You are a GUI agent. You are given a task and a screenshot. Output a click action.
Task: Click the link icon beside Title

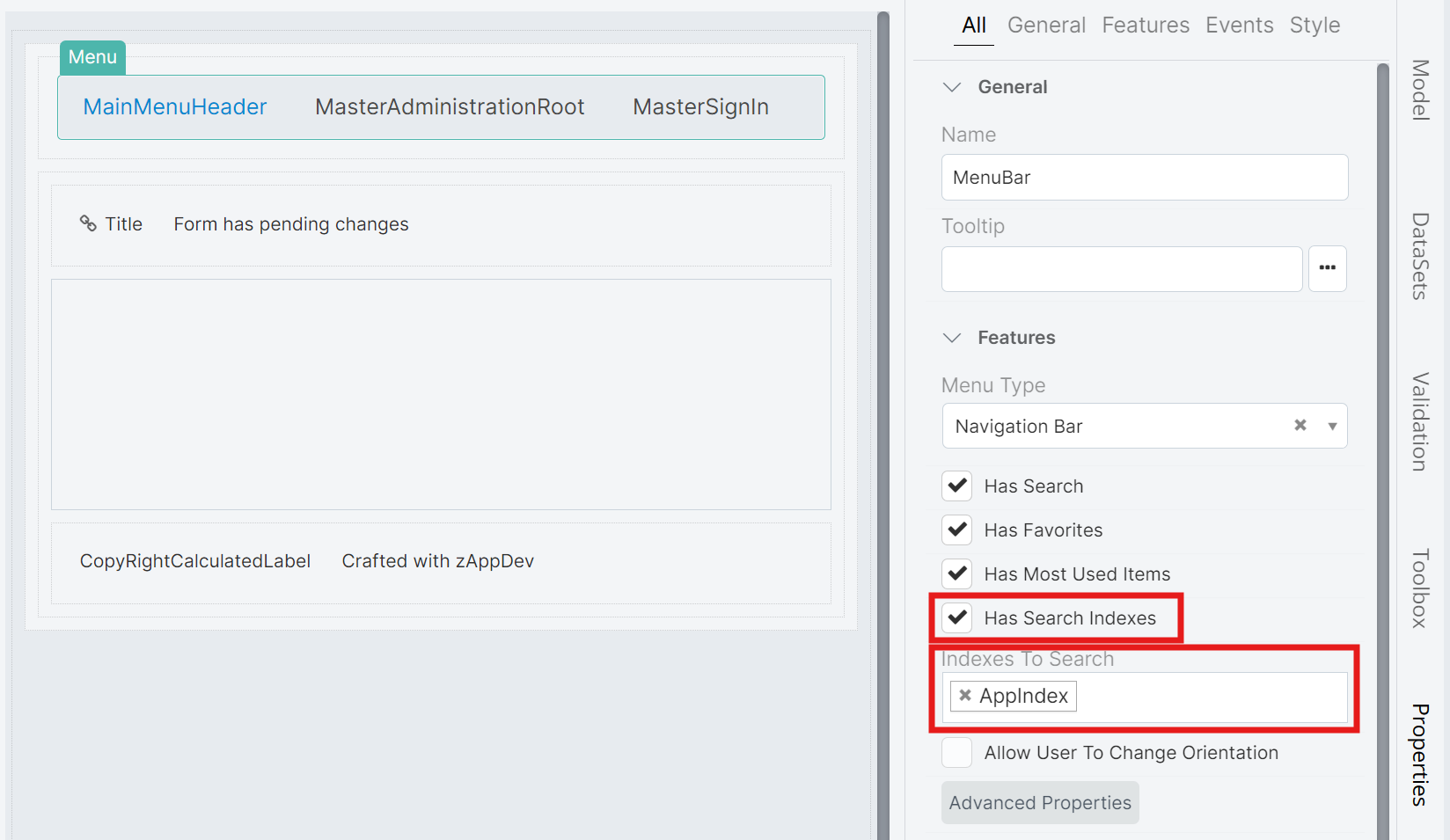pos(88,223)
